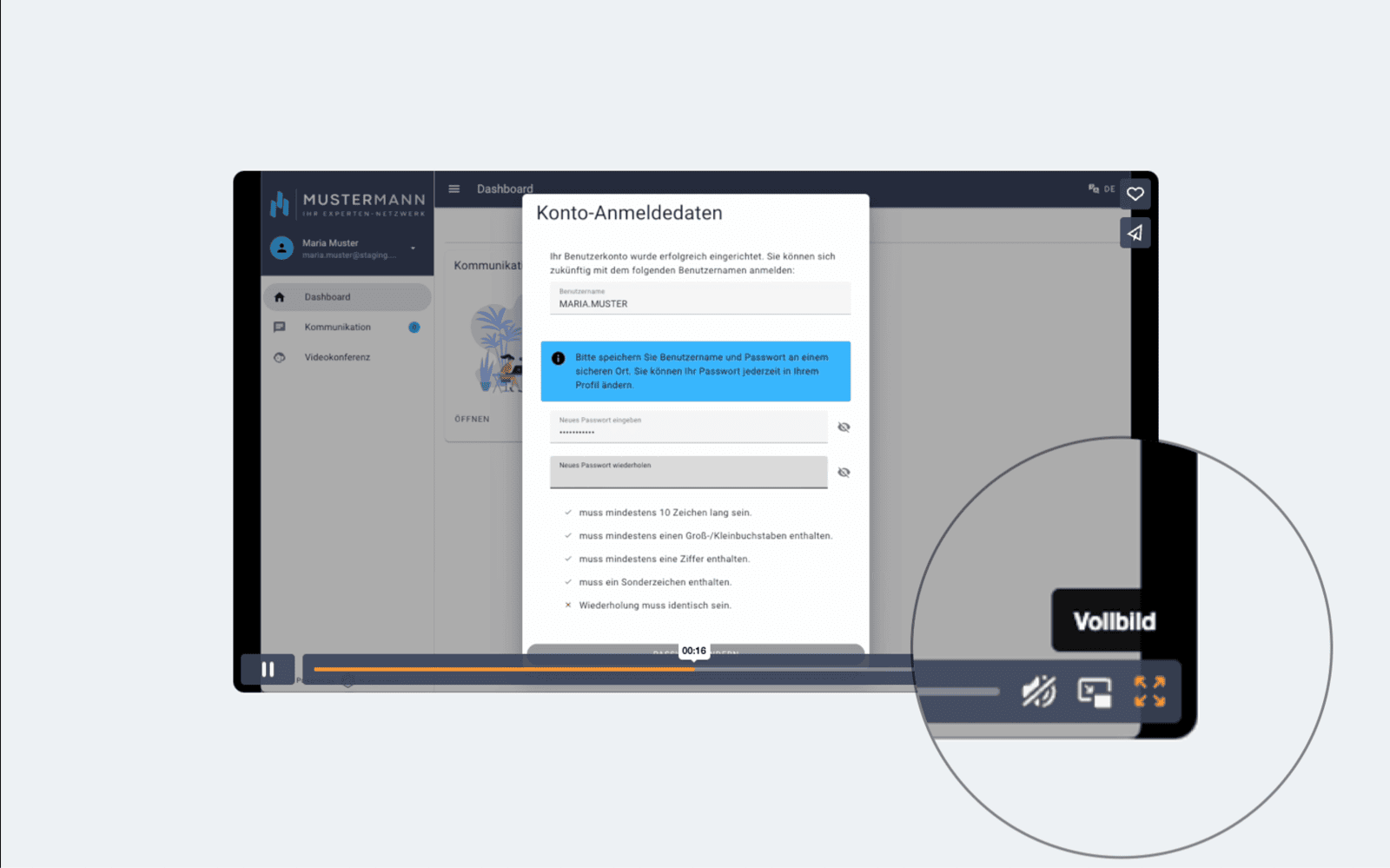The width and height of the screenshot is (1390, 868).
Task: Show the password in Neues Passwort eingeben
Action: 844,427
